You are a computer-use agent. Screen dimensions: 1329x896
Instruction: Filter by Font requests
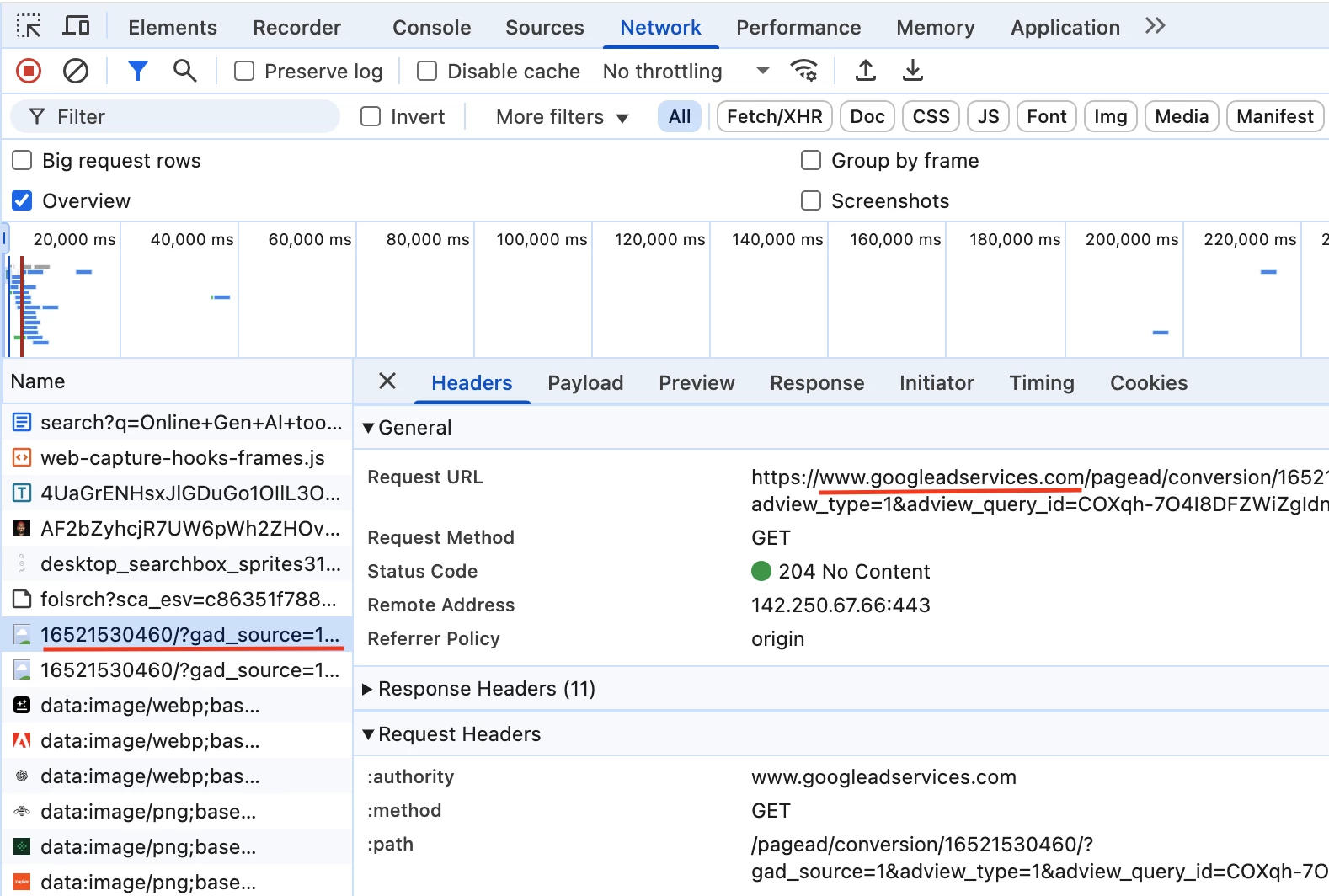pyautogui.click(x=1047, y=116)
